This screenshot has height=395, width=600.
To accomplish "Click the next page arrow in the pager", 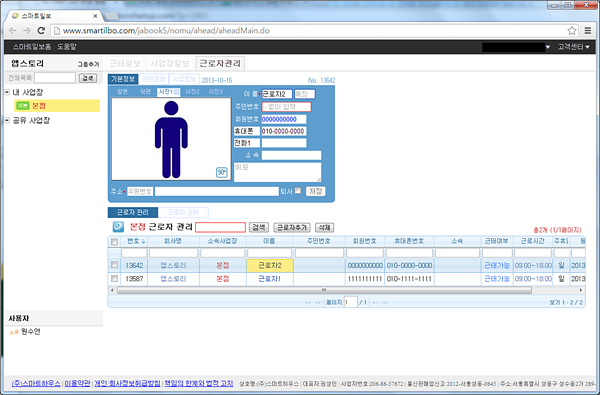I will pos(375,303).
